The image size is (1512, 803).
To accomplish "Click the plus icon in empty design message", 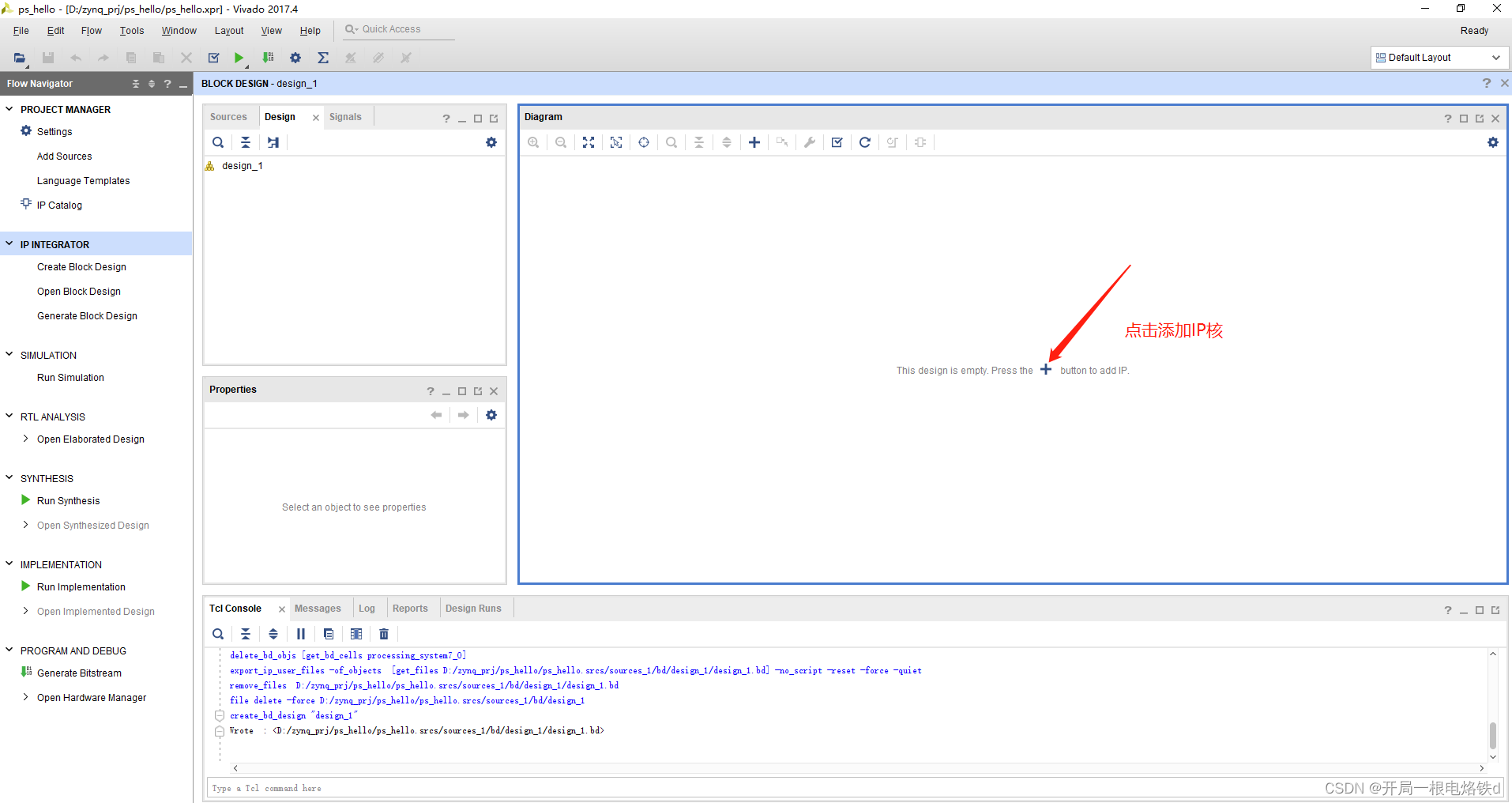I will click(x=1046, y=369).
